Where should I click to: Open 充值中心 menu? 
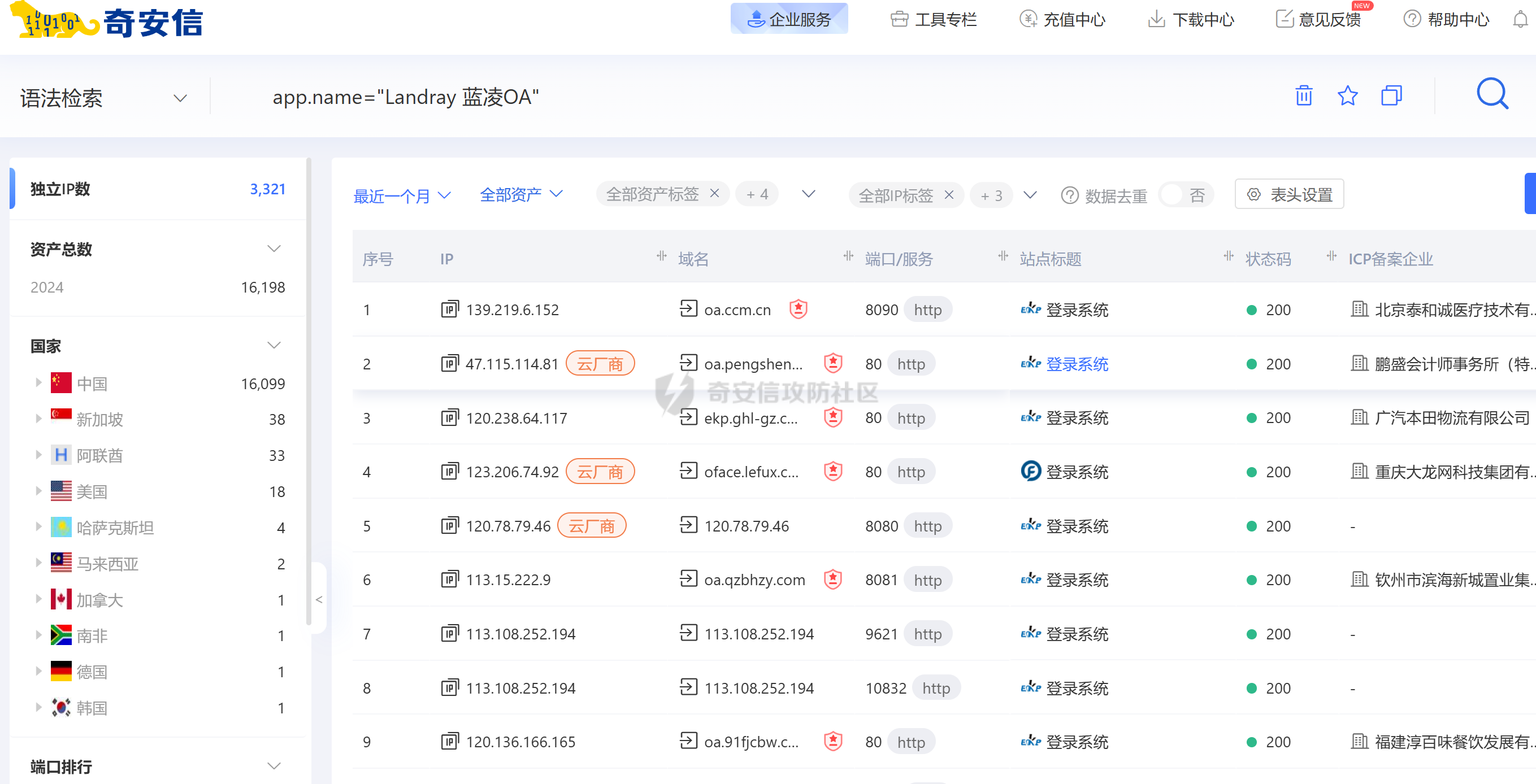coord(1062,20)
